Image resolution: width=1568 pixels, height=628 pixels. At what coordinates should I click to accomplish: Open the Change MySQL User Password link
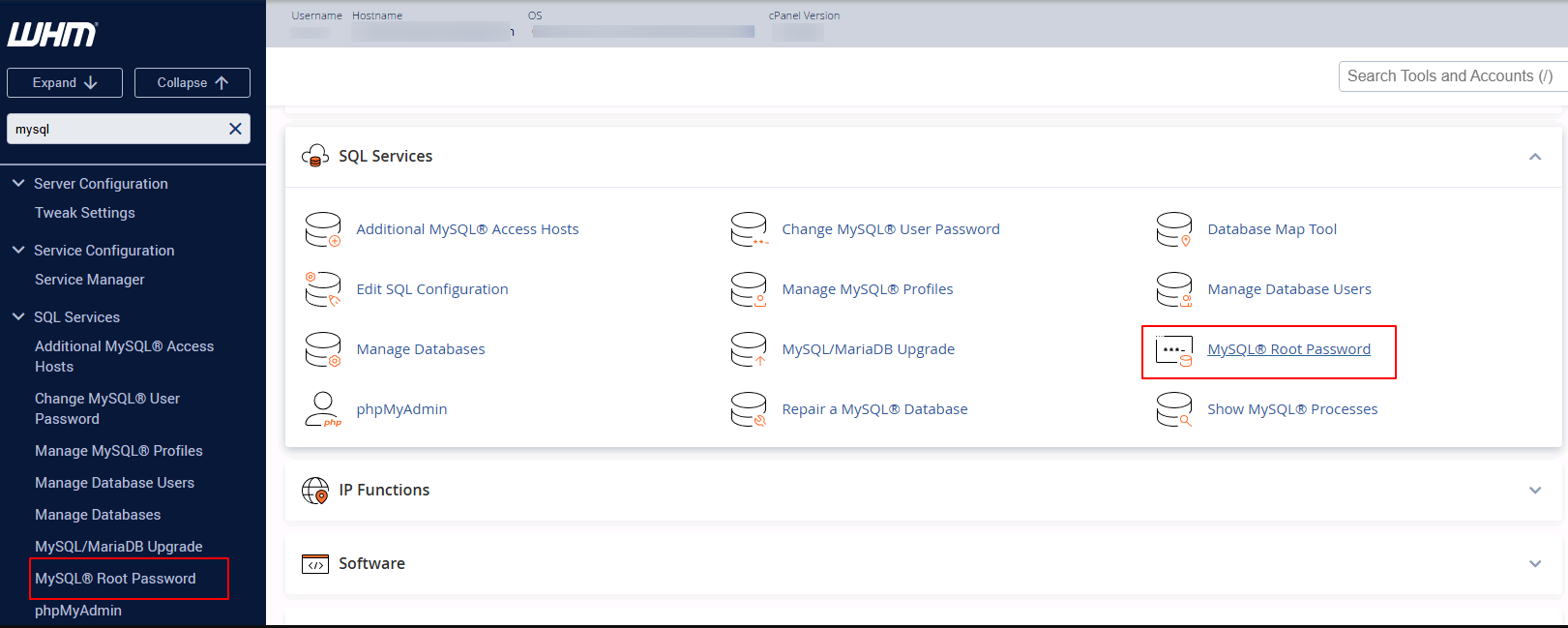click(x=891, y=229)
